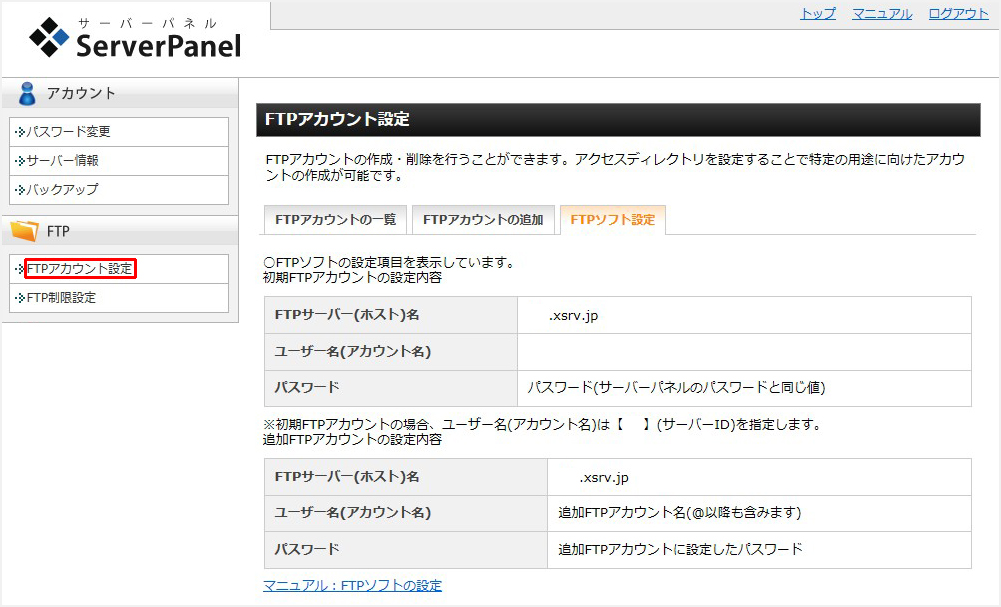
Task: Open FTPアカウント設定 in the sidebar
Action: pyautogui.click(x=79, y=269)
